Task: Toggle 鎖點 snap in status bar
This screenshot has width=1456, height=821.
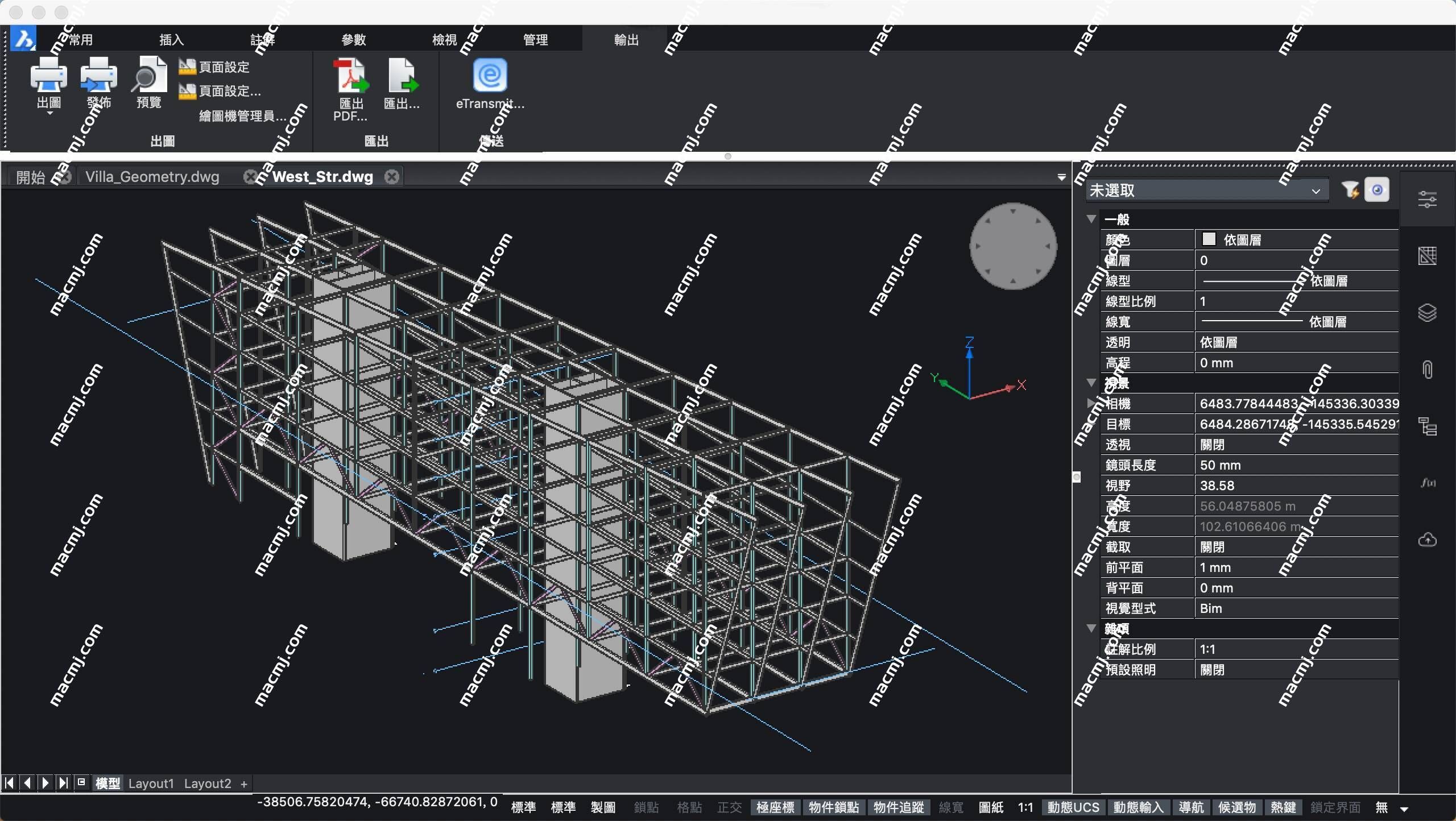Action: (646, 807)
